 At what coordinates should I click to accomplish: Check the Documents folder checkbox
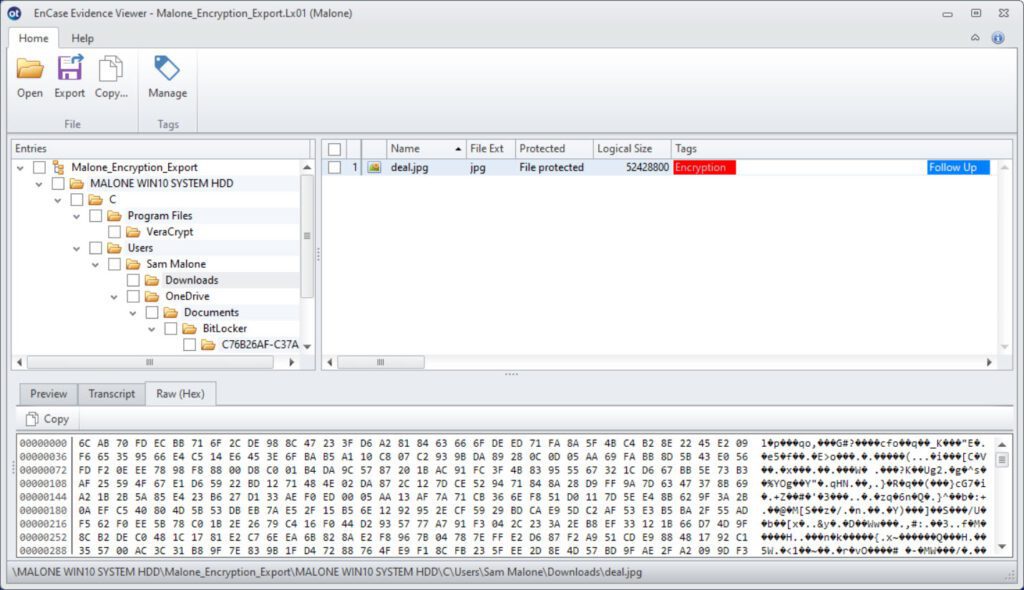pos(152,312)
